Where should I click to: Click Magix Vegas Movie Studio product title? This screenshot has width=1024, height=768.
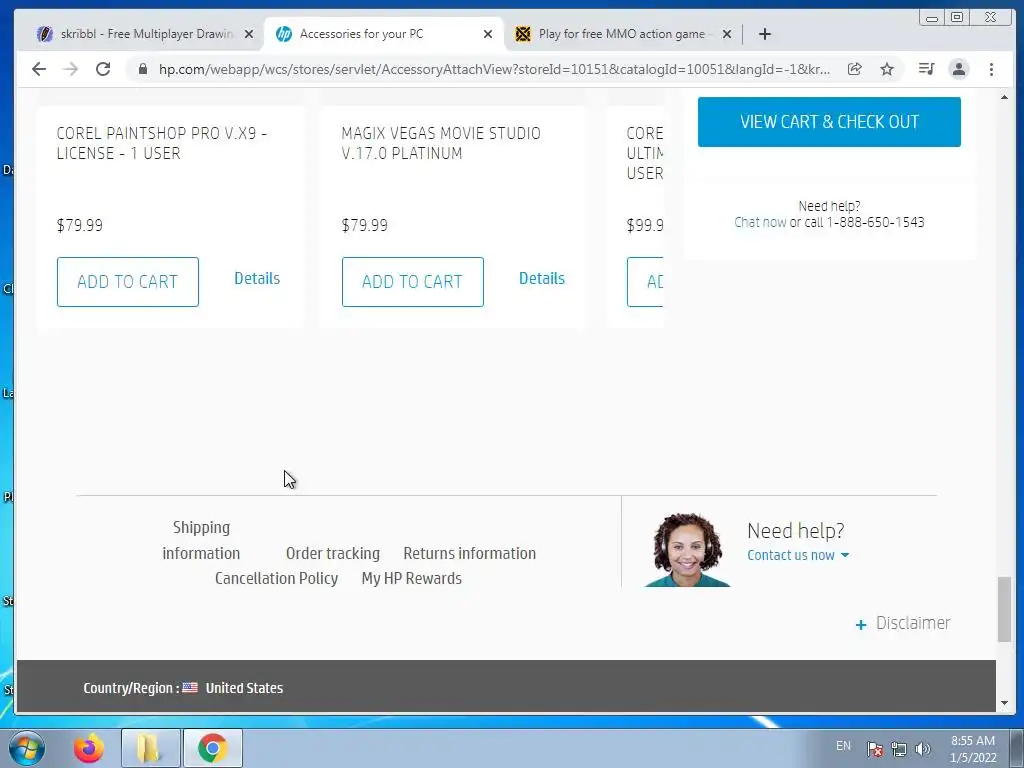click(x=441, y=143)
